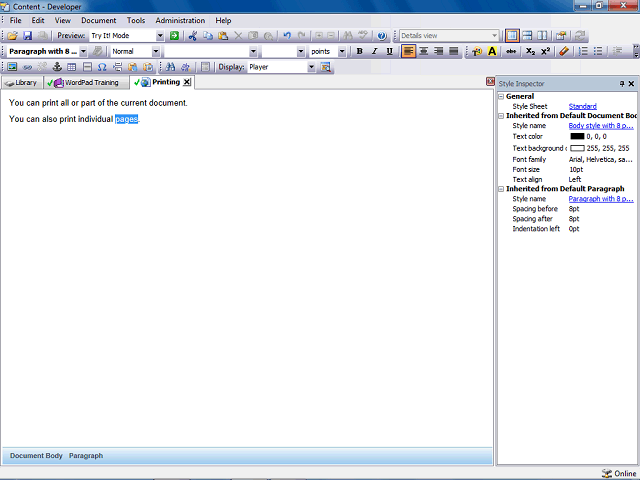640x480 pixels.
Task: Open the font size dropdown before points
Action: click(x=301, y=51)
